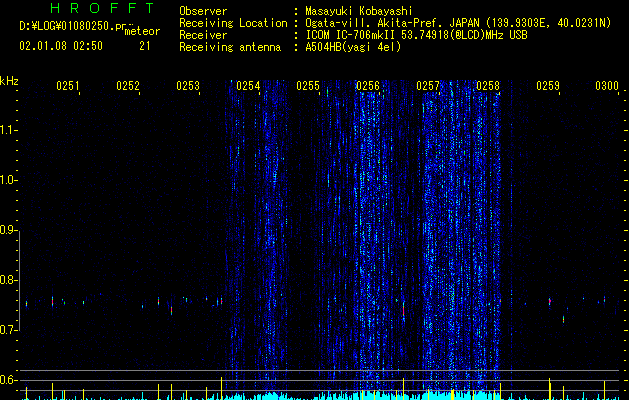Click the Observer name Masayuki Kobayashi
This screenshot has height=400, width=629.
(358, 11)
